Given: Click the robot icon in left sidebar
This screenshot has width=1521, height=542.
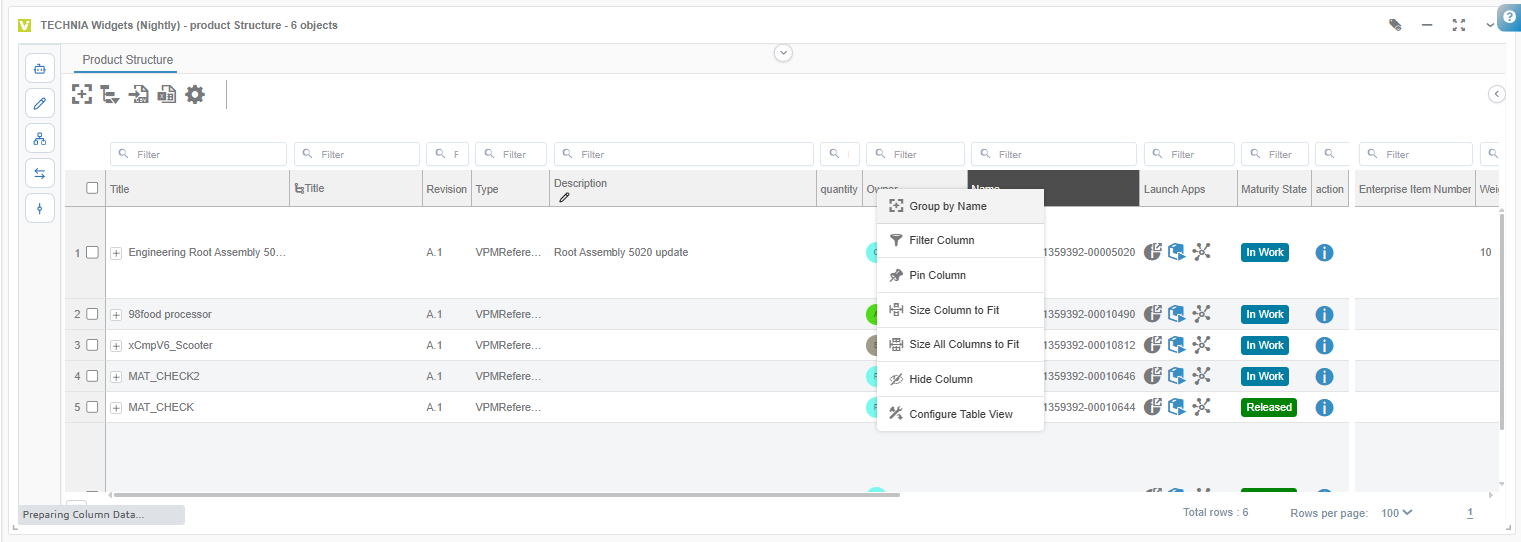Looking at the screenshot, I should [x=40, y=69].
